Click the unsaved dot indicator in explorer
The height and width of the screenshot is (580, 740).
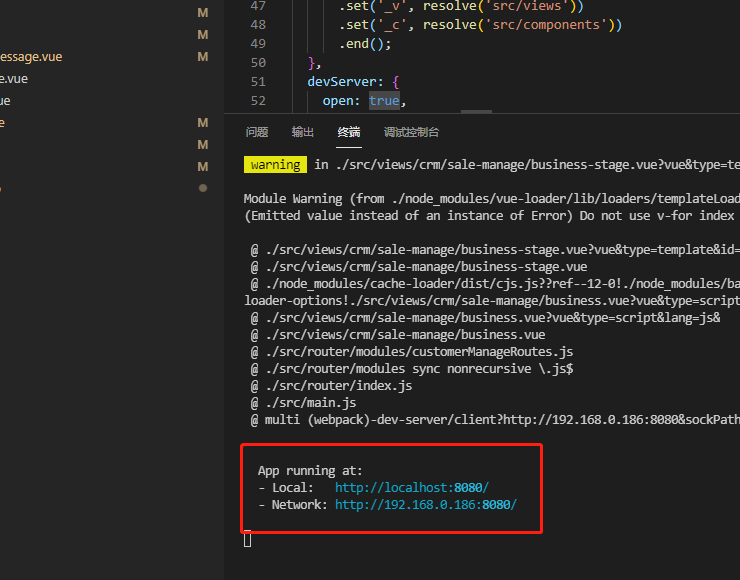point(203,188)
